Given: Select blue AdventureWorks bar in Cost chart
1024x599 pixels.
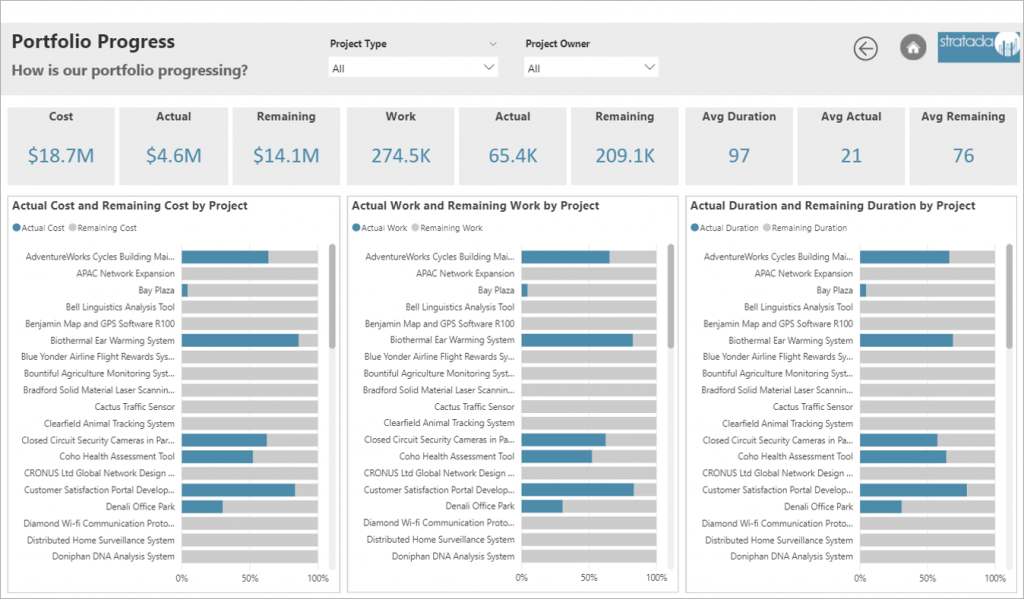Looking at the screenshot, I should click(x=225, y=257).
